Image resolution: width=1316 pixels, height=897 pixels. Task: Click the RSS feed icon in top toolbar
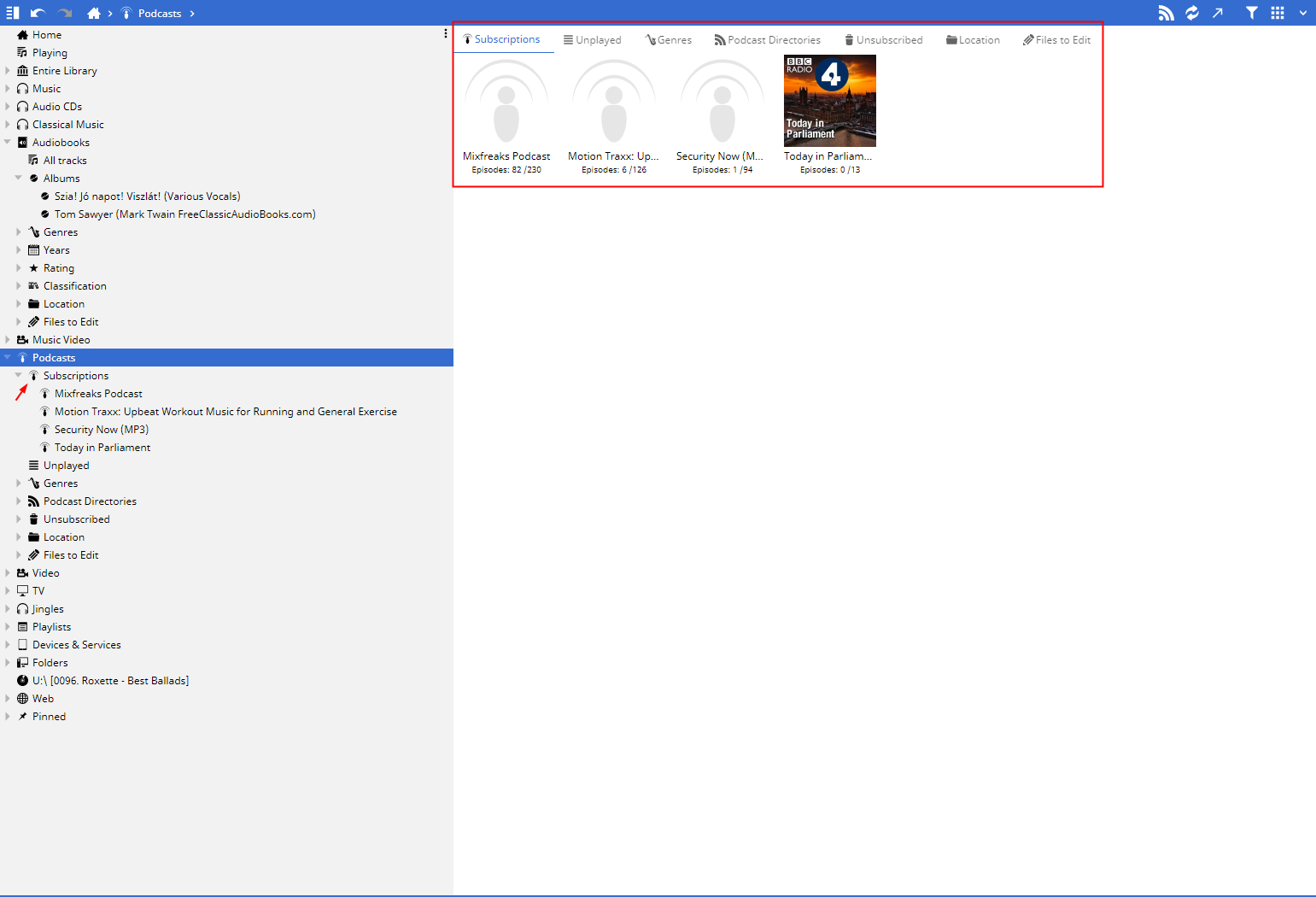coord(1166,13)
